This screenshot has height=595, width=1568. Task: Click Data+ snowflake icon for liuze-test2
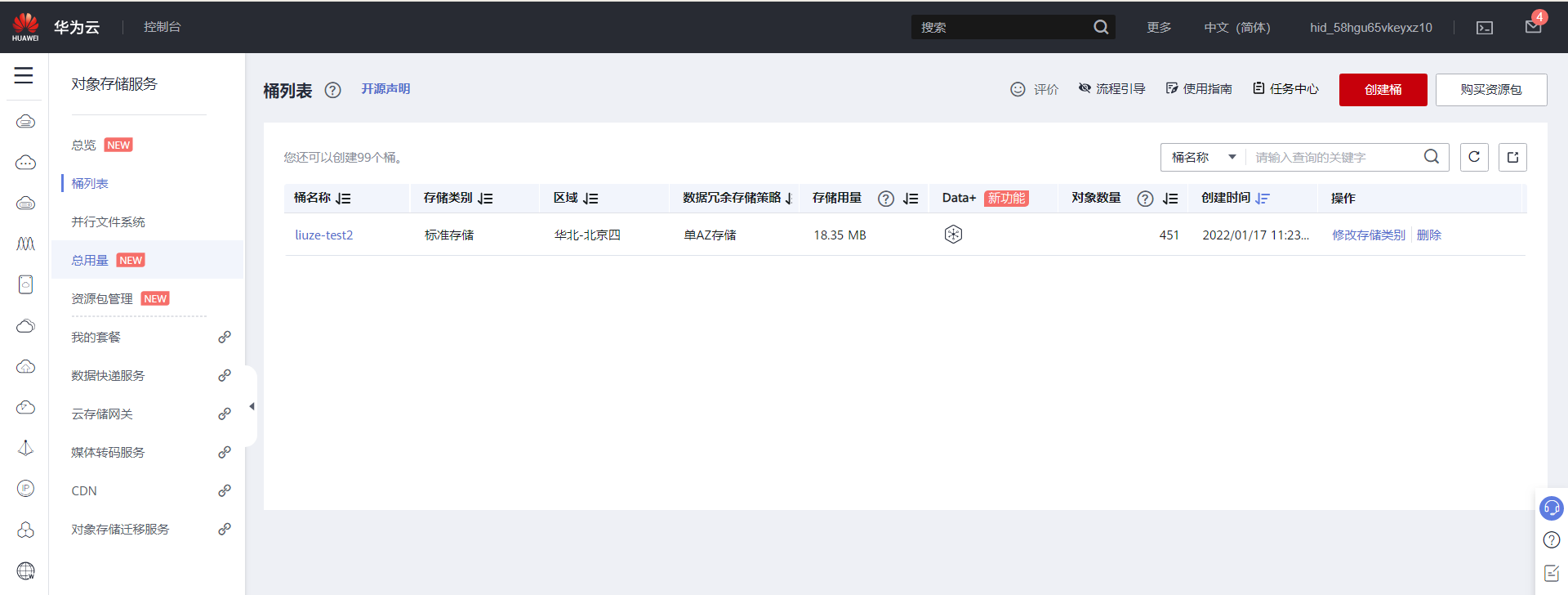click(x=953, y=235)
